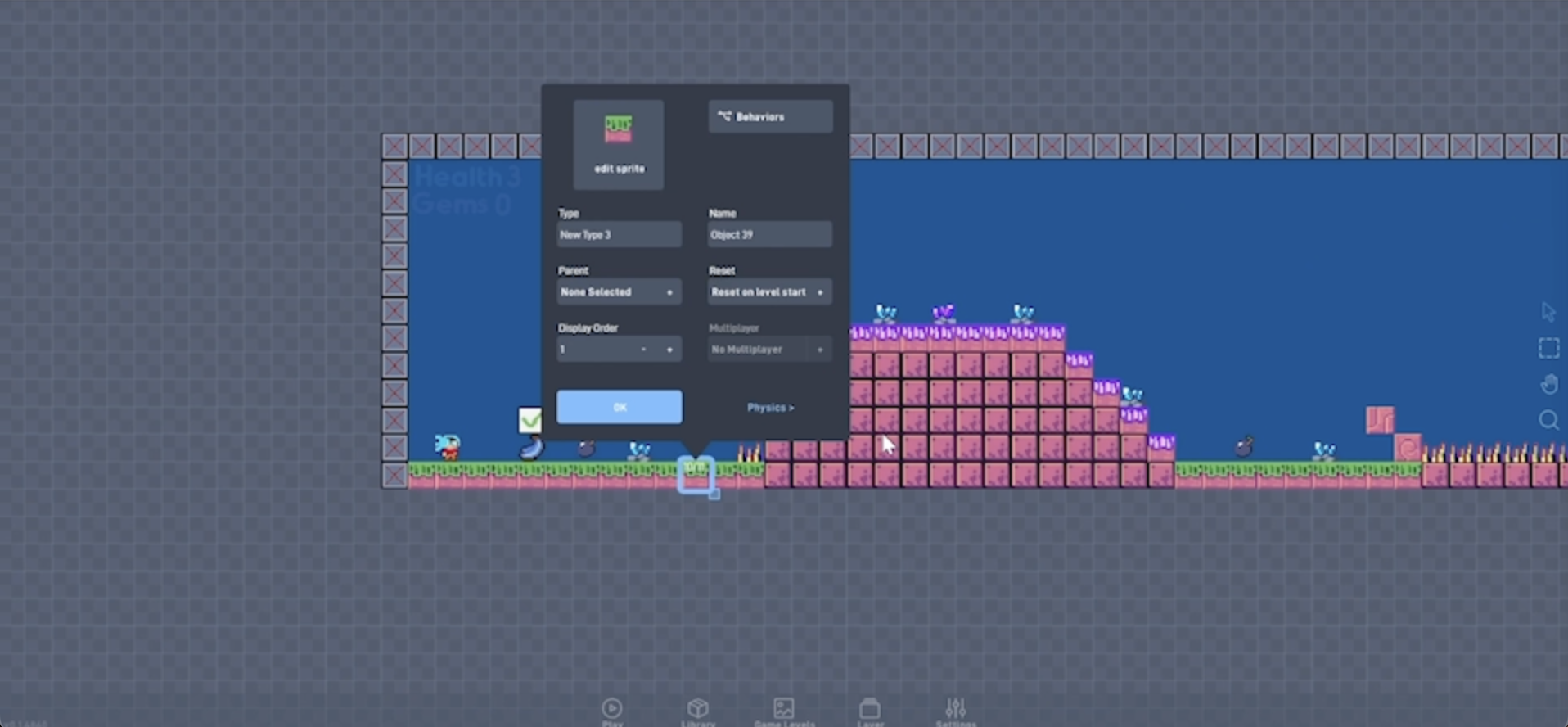Activate the marquee selection tool

(x=1548, y=349)
